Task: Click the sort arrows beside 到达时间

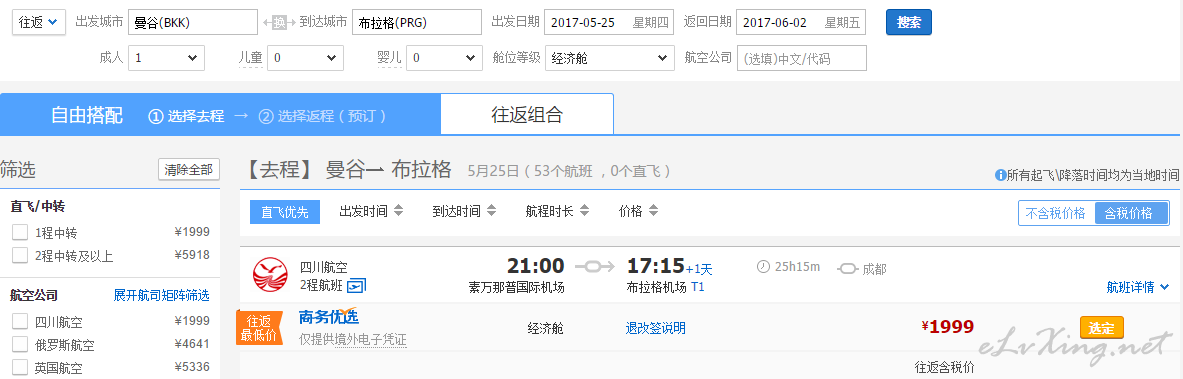Action: click(x=492, y=211)
